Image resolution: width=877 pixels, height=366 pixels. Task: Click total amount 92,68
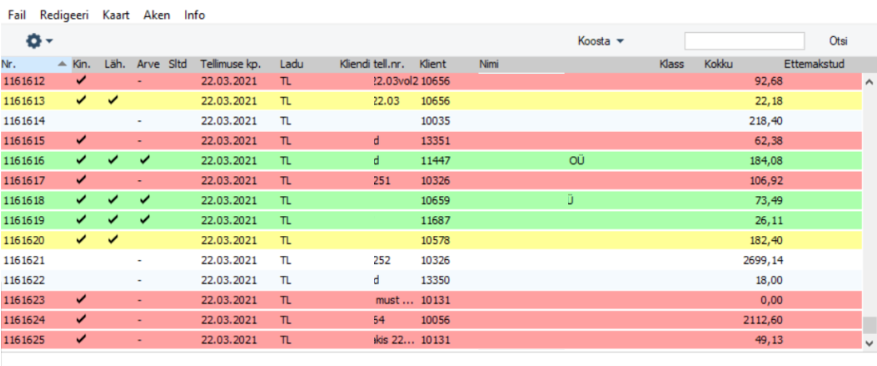(x=768, y=81)
